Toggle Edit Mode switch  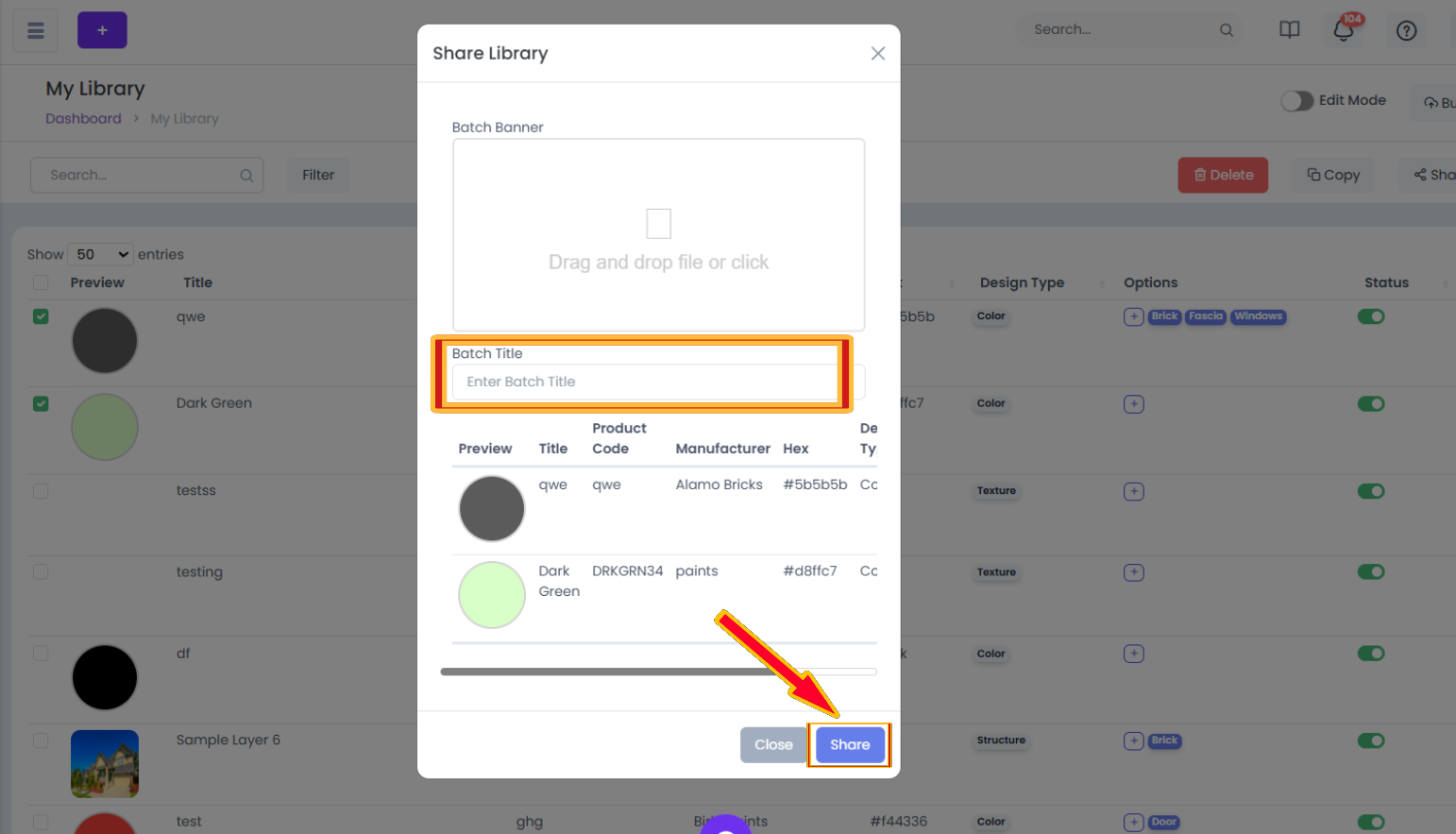pos(1296,100)
